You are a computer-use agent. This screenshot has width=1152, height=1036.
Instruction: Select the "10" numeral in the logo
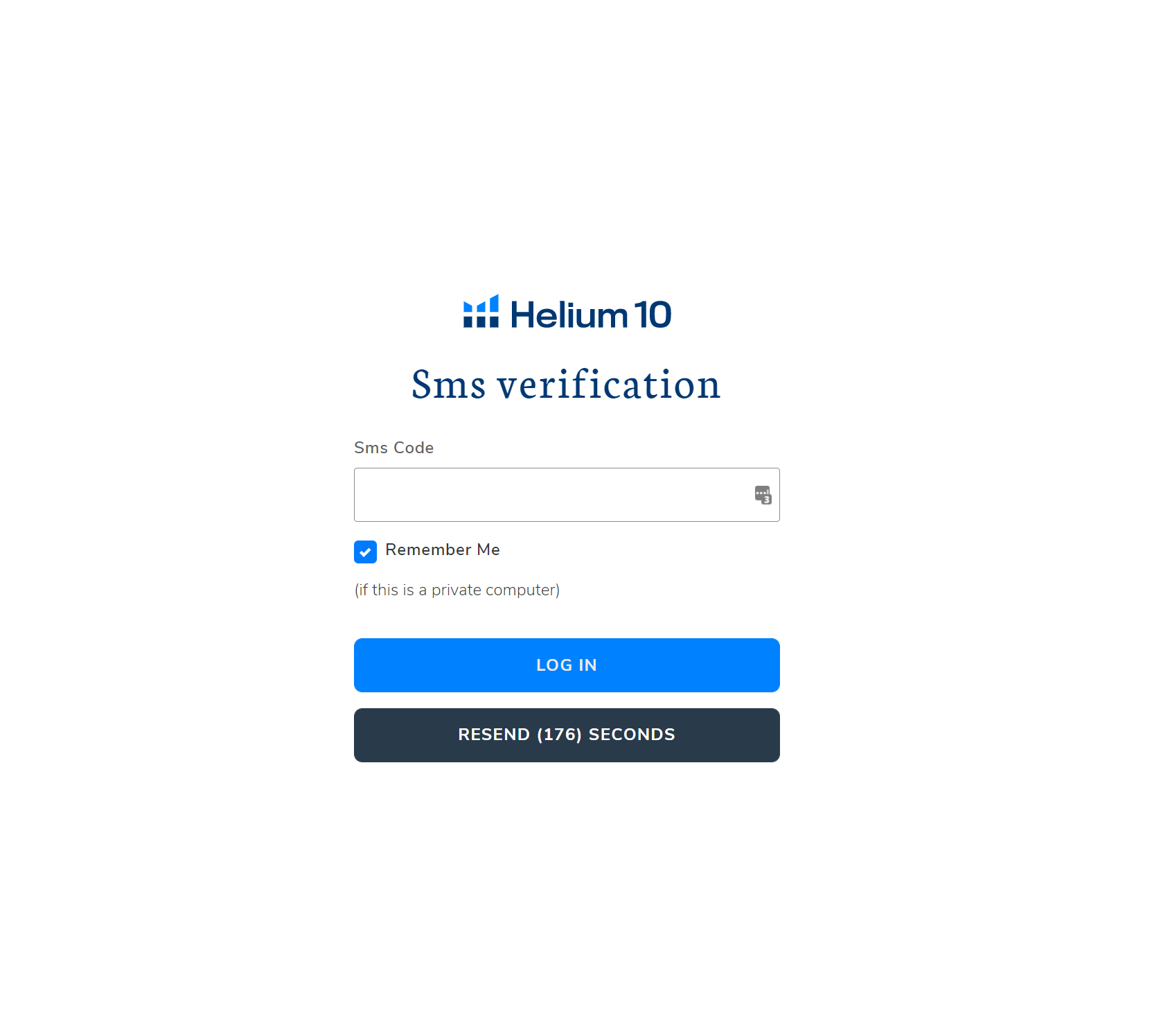pyautogui.click(x=653, y=315)
